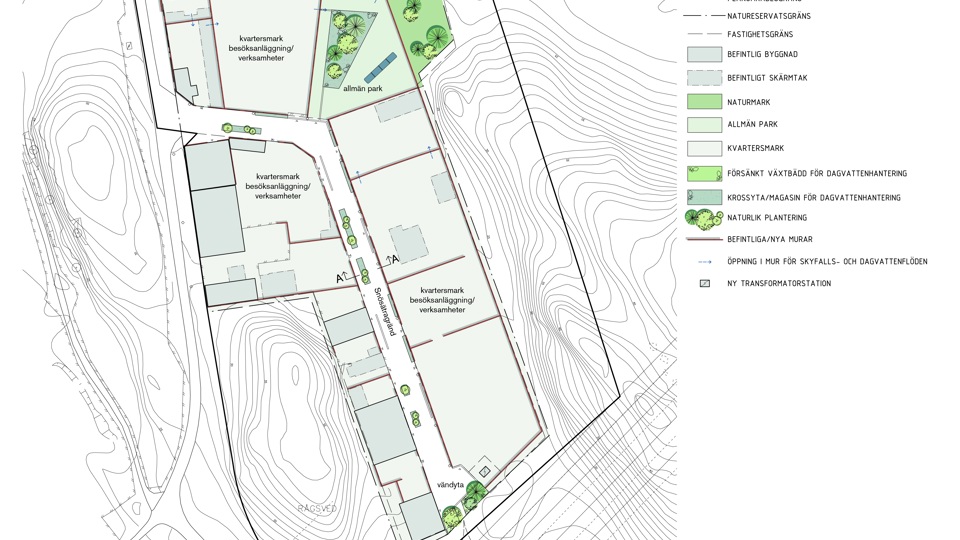Click the Krossyta/Magasin legend symbol
960x540 pixels.
(x=704, y=198)
